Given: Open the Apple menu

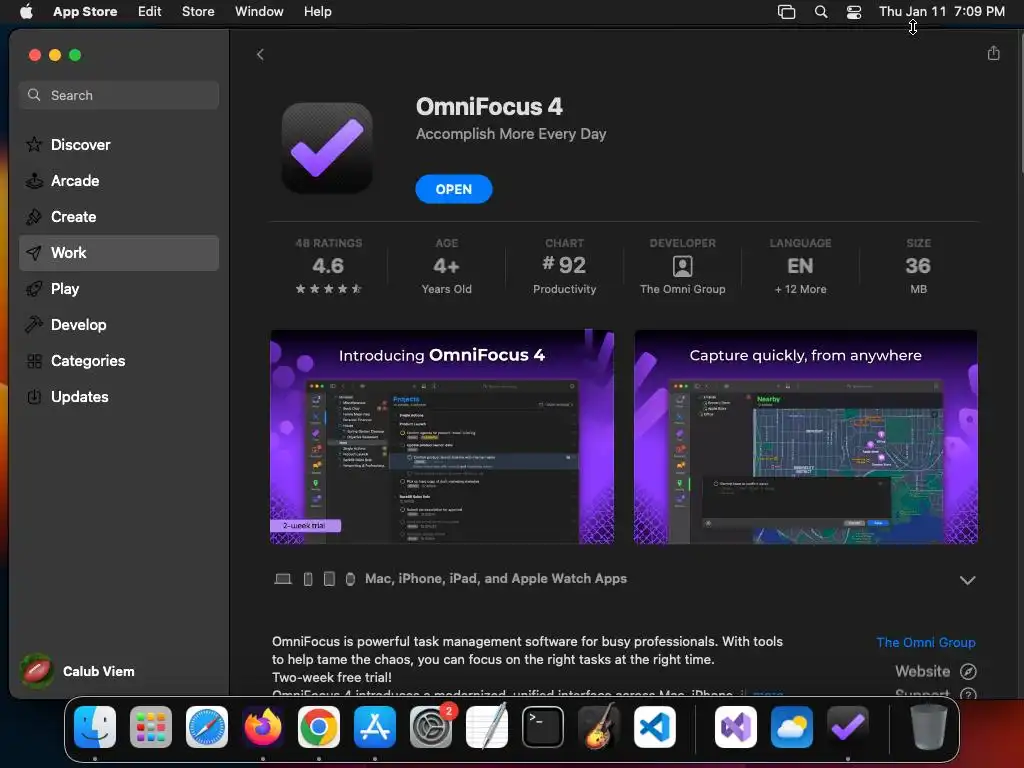Looking at the screenshot, I should click(26, 12).
